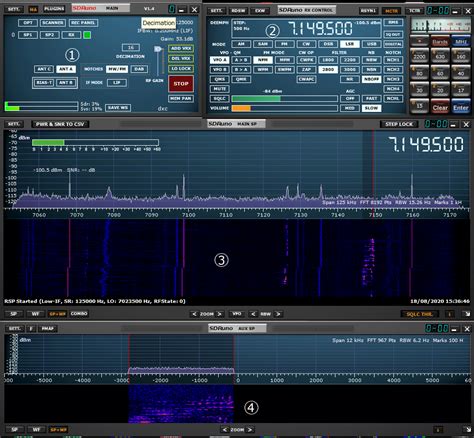
Task: Select the ANT A antenna input
Action: click(66, 69)
